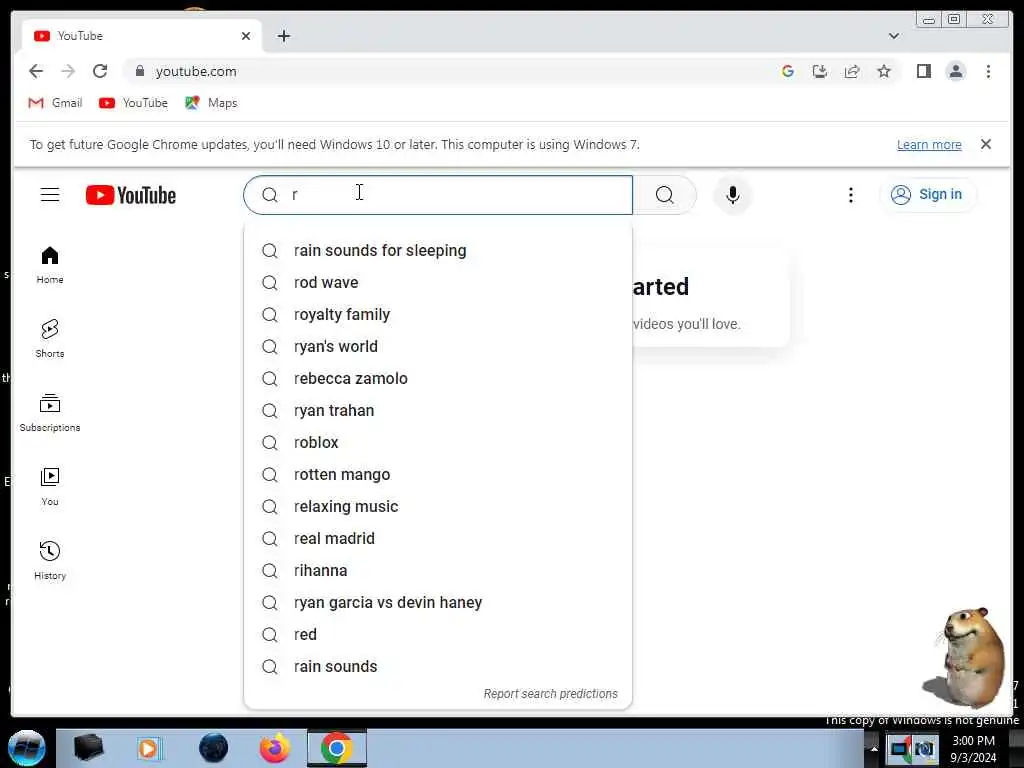The width and height of the screenshot is (1024, 768).
Task: Choose the relaxing music suggestion
Action: pos(438,507)
